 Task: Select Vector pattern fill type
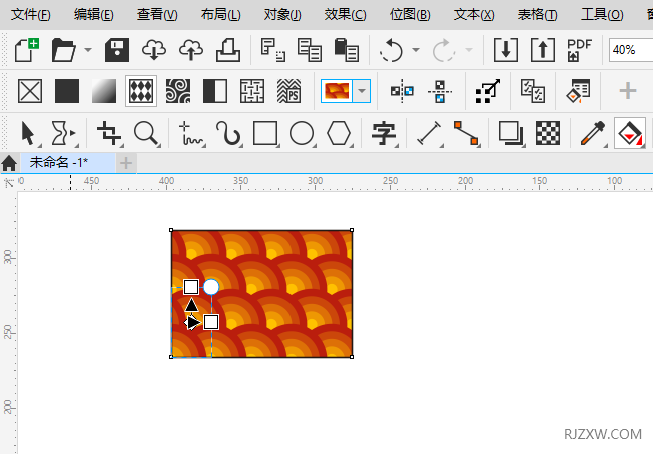(141, 91)
